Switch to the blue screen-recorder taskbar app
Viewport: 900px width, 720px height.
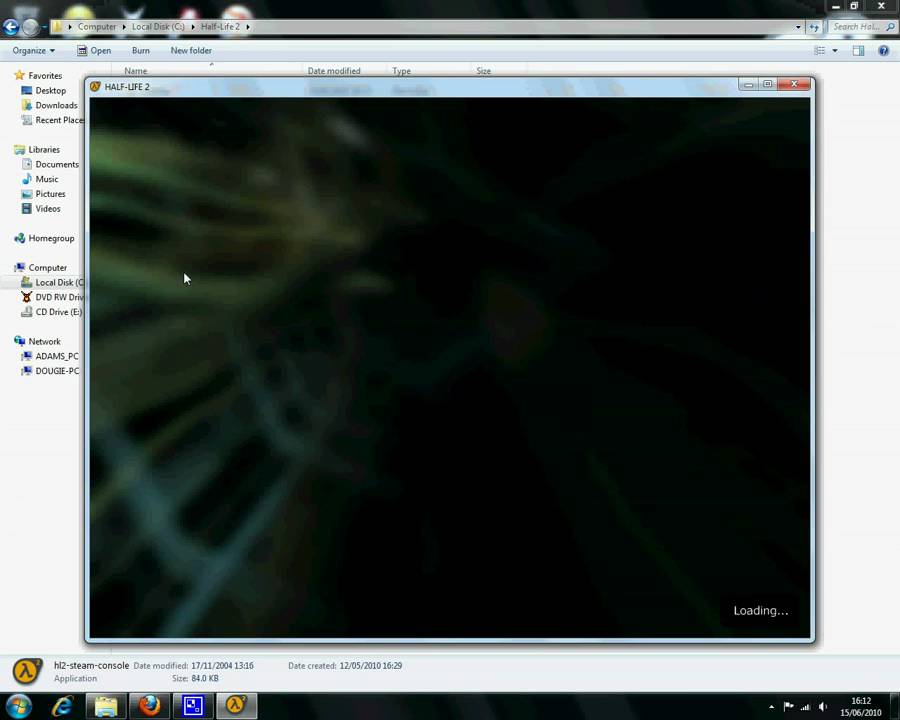(193, 706)
